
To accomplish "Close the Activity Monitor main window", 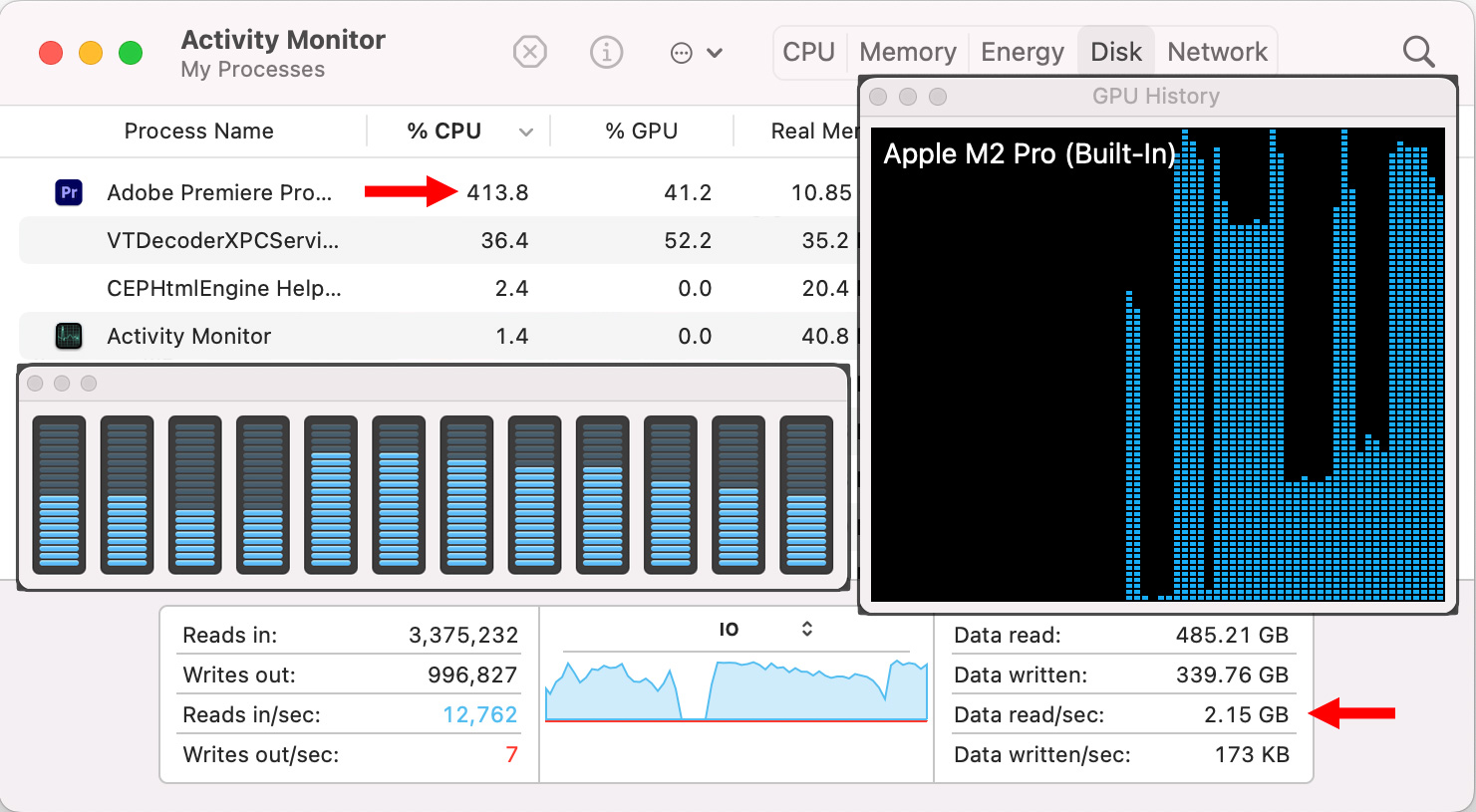I will point(51,53).
